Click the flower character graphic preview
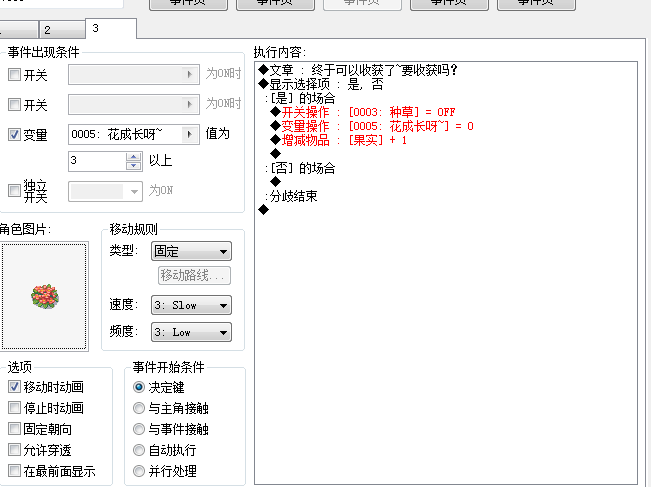The width and height of the screenshot is (651, 487). (44, 296)
